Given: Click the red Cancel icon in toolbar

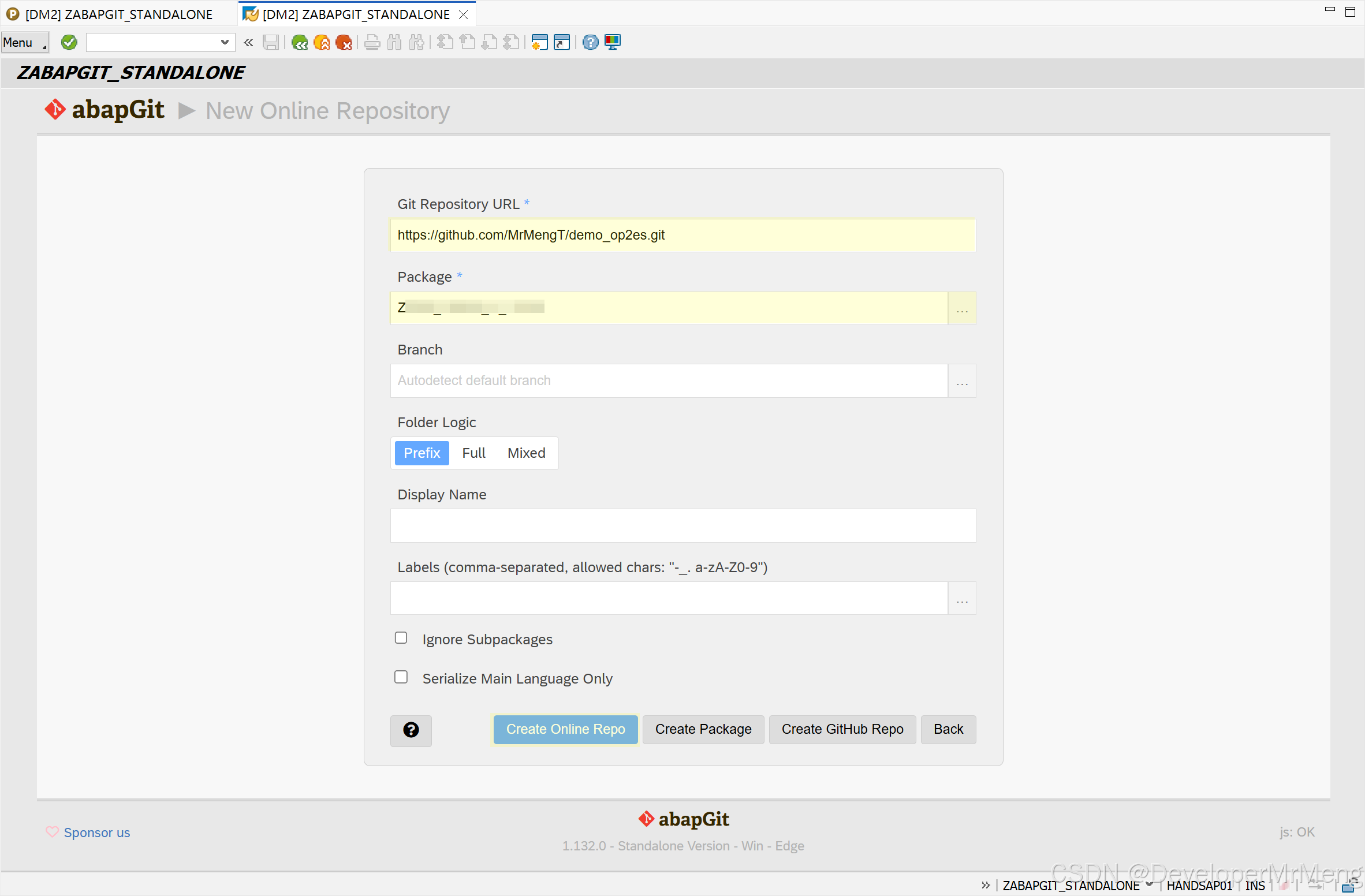Looking at the screenshot, I should [x=344, y=42].
